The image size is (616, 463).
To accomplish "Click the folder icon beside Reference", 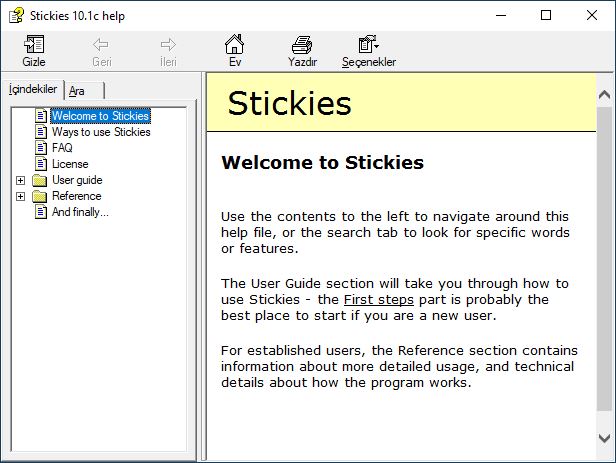I will coord(39,196).
